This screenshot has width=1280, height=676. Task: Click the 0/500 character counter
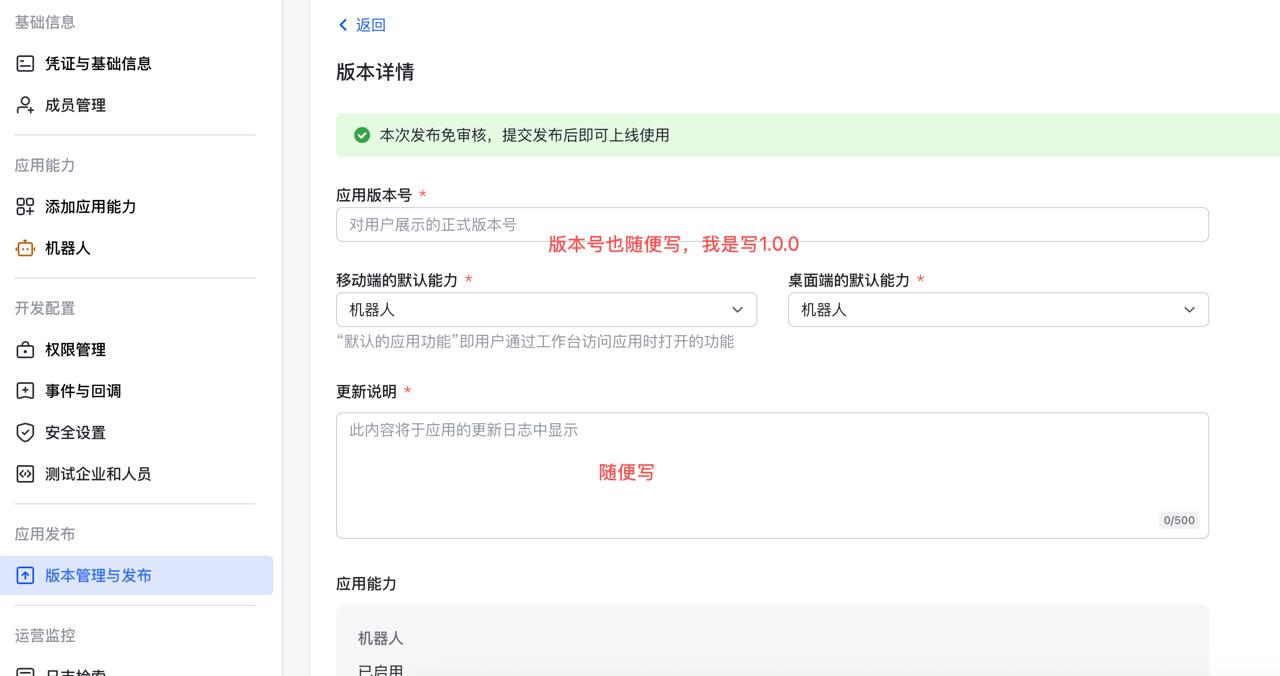click(1178, 520)
